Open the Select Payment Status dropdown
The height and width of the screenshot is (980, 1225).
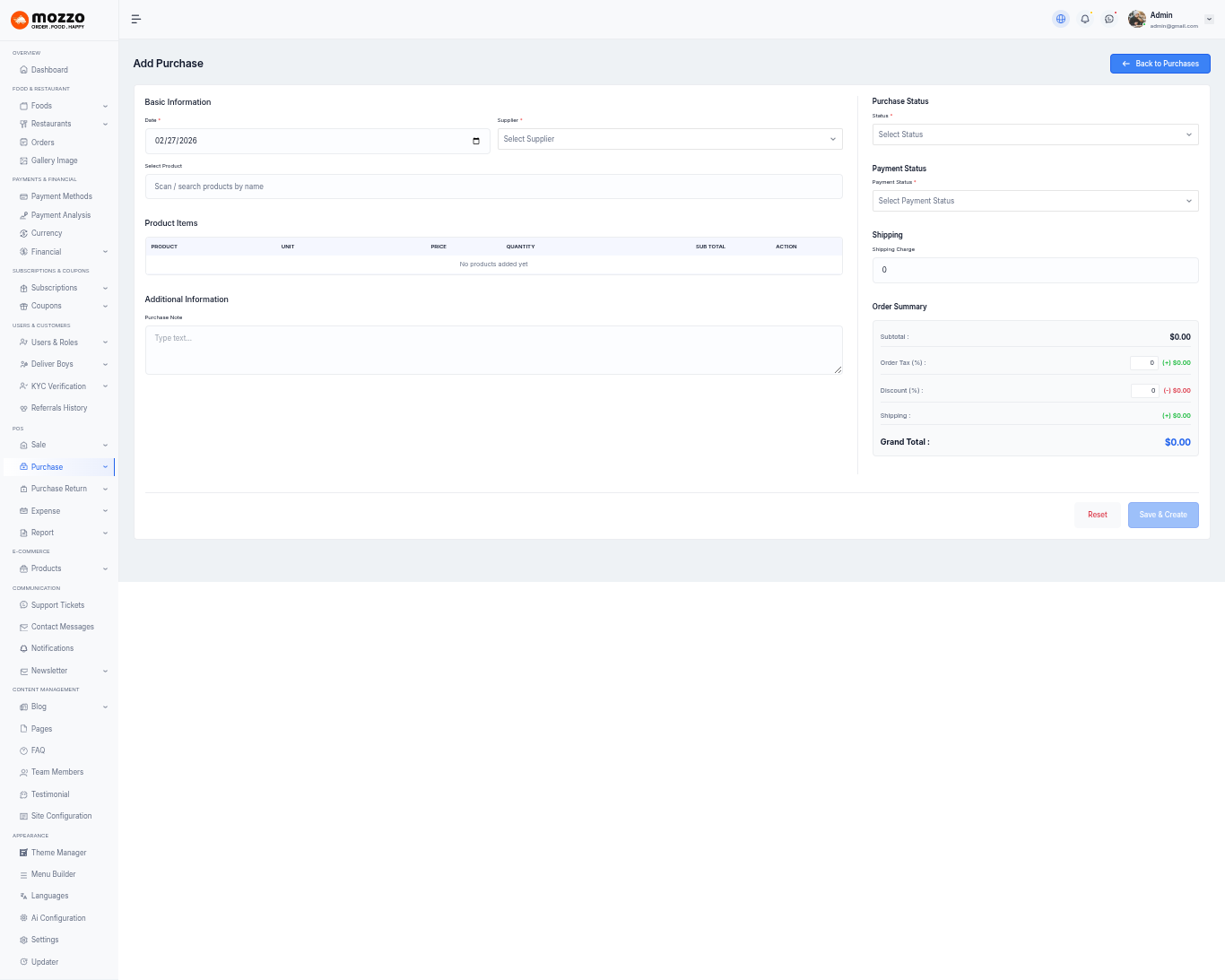point(1034,201)
